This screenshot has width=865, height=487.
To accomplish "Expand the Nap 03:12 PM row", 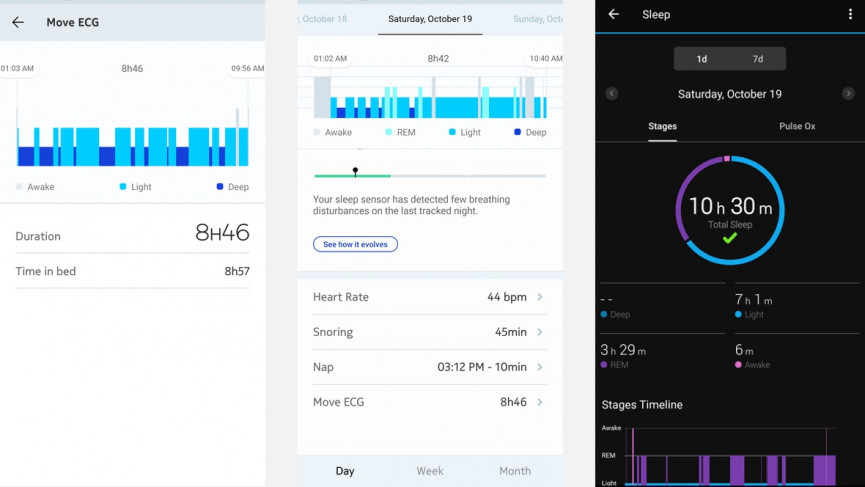I will pos(430,367).
